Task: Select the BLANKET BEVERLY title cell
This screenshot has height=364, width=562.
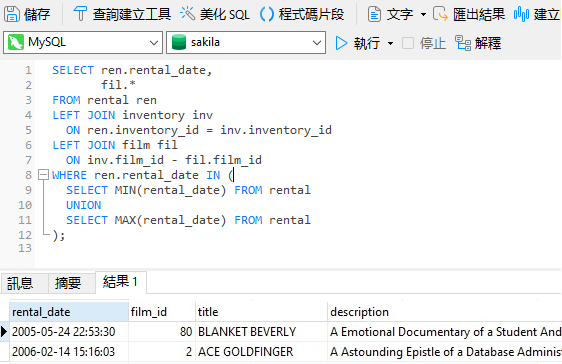Action: pos(261,332)
